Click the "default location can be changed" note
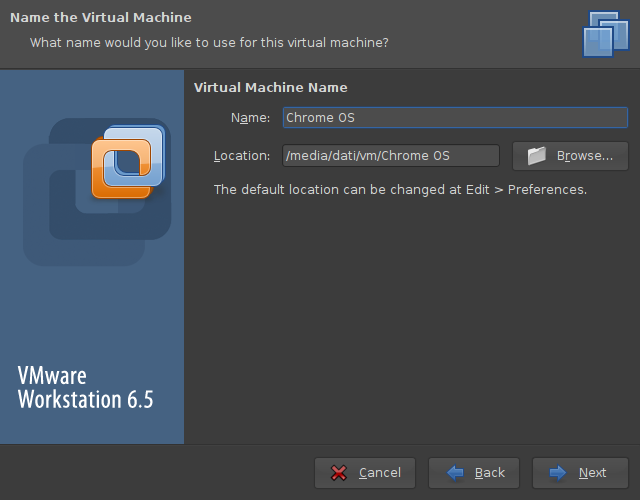640x500 pixels. click(x=400, y=190)
